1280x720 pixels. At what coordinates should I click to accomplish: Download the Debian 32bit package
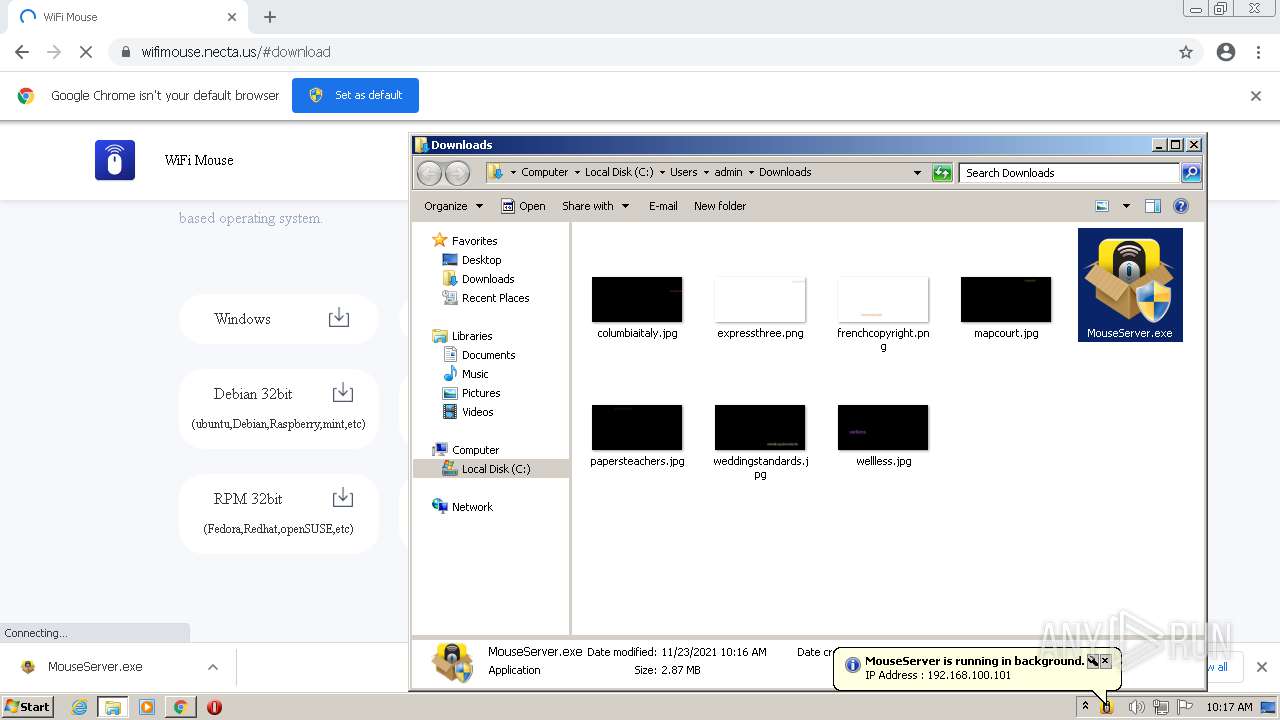tap(342, 393)
